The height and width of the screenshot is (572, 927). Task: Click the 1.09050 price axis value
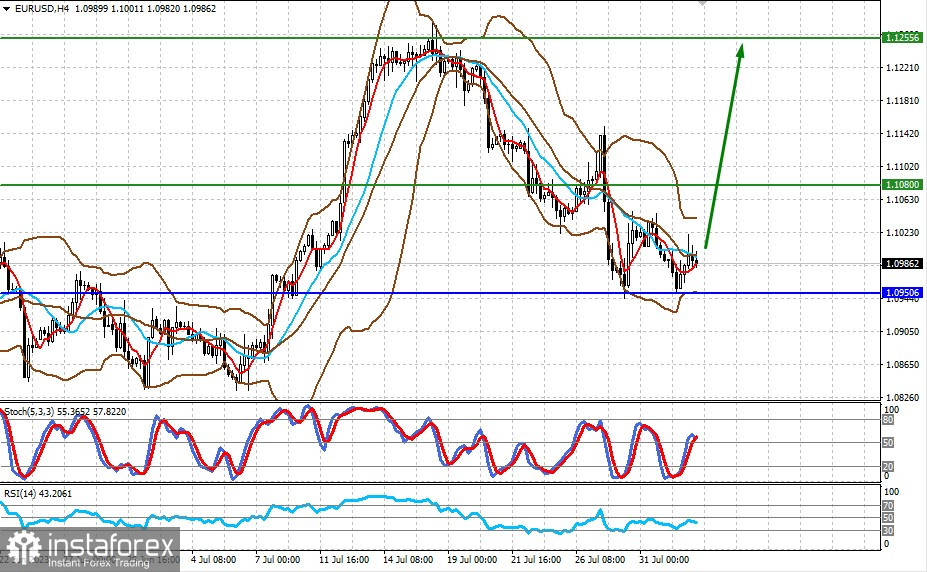[x=903, y=332]
